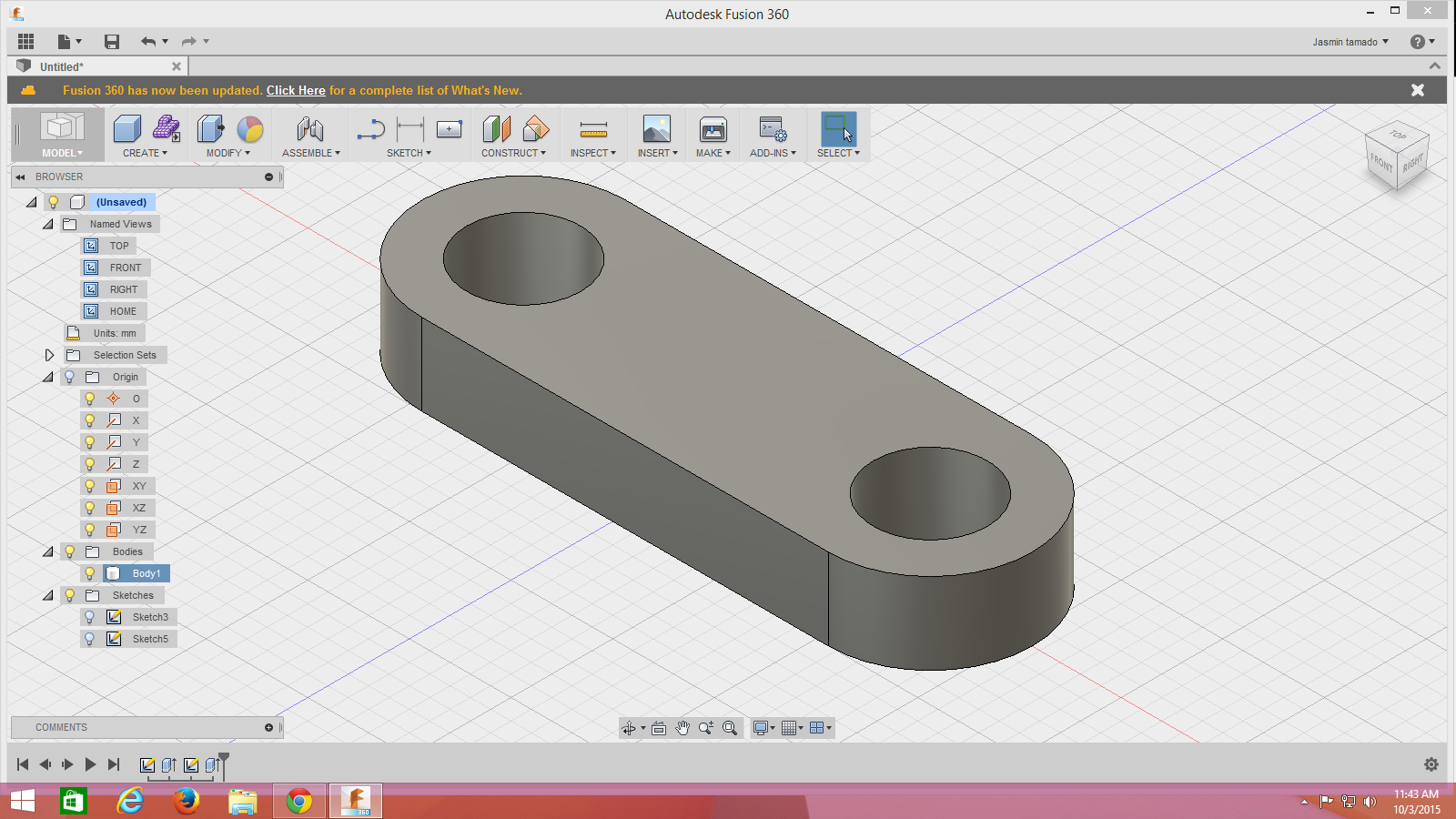This screenshot has width=1456, height=819.
Task: Click the Insert decal image icon
Action: pyautogui.click(x=656, y=129)
